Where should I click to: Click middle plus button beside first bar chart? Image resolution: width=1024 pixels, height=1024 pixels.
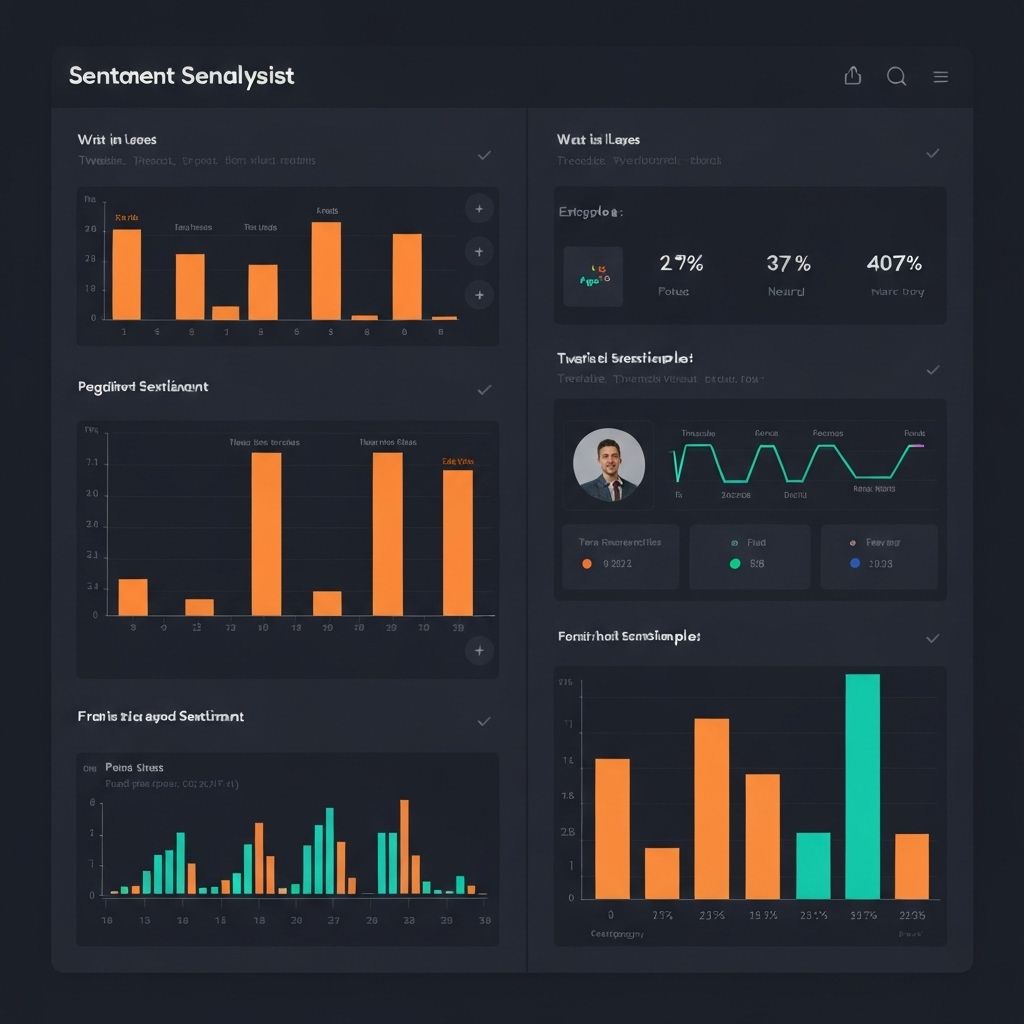480,252
